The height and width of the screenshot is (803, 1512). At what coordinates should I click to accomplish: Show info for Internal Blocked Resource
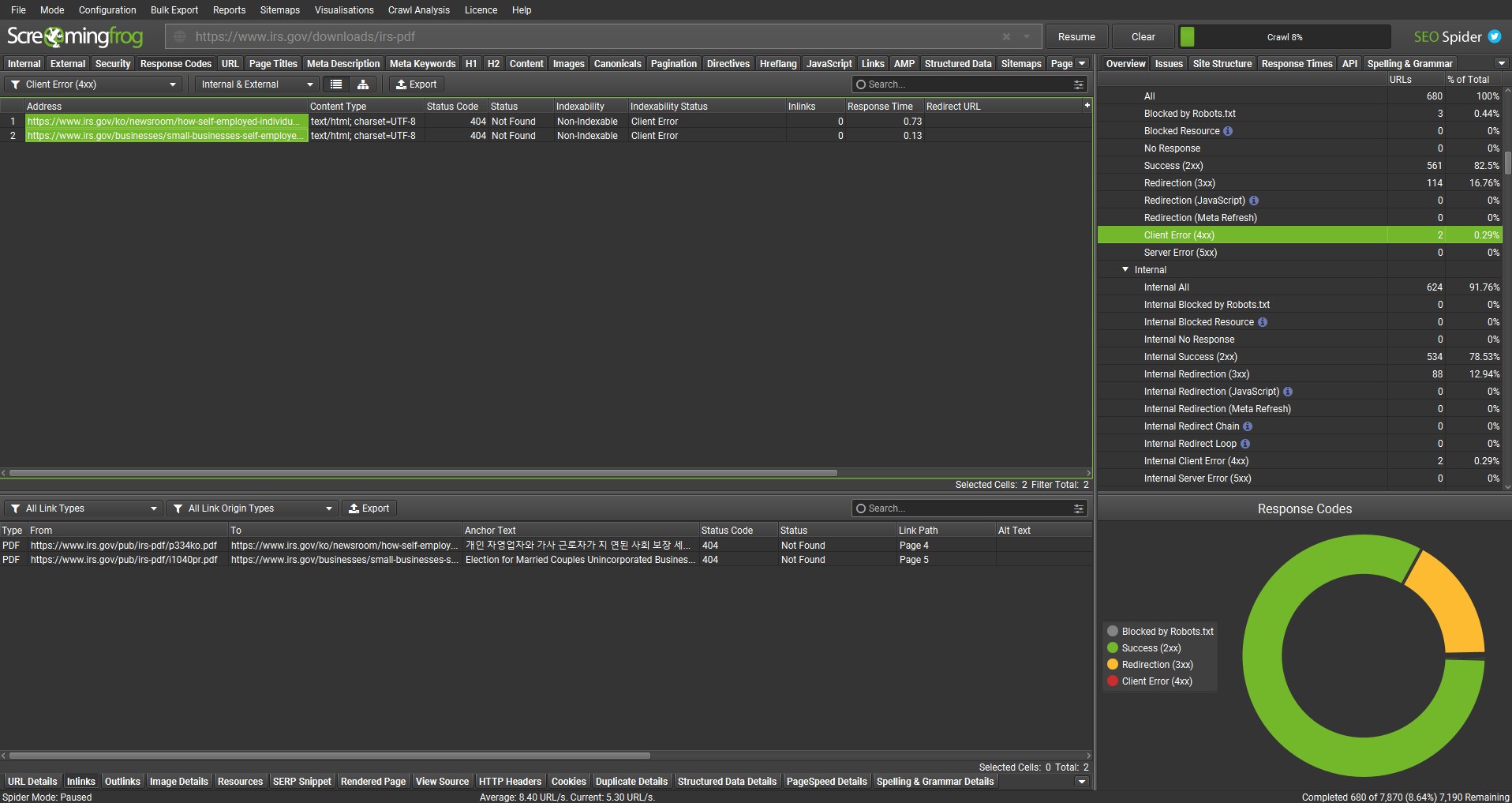pos(1263,322)
